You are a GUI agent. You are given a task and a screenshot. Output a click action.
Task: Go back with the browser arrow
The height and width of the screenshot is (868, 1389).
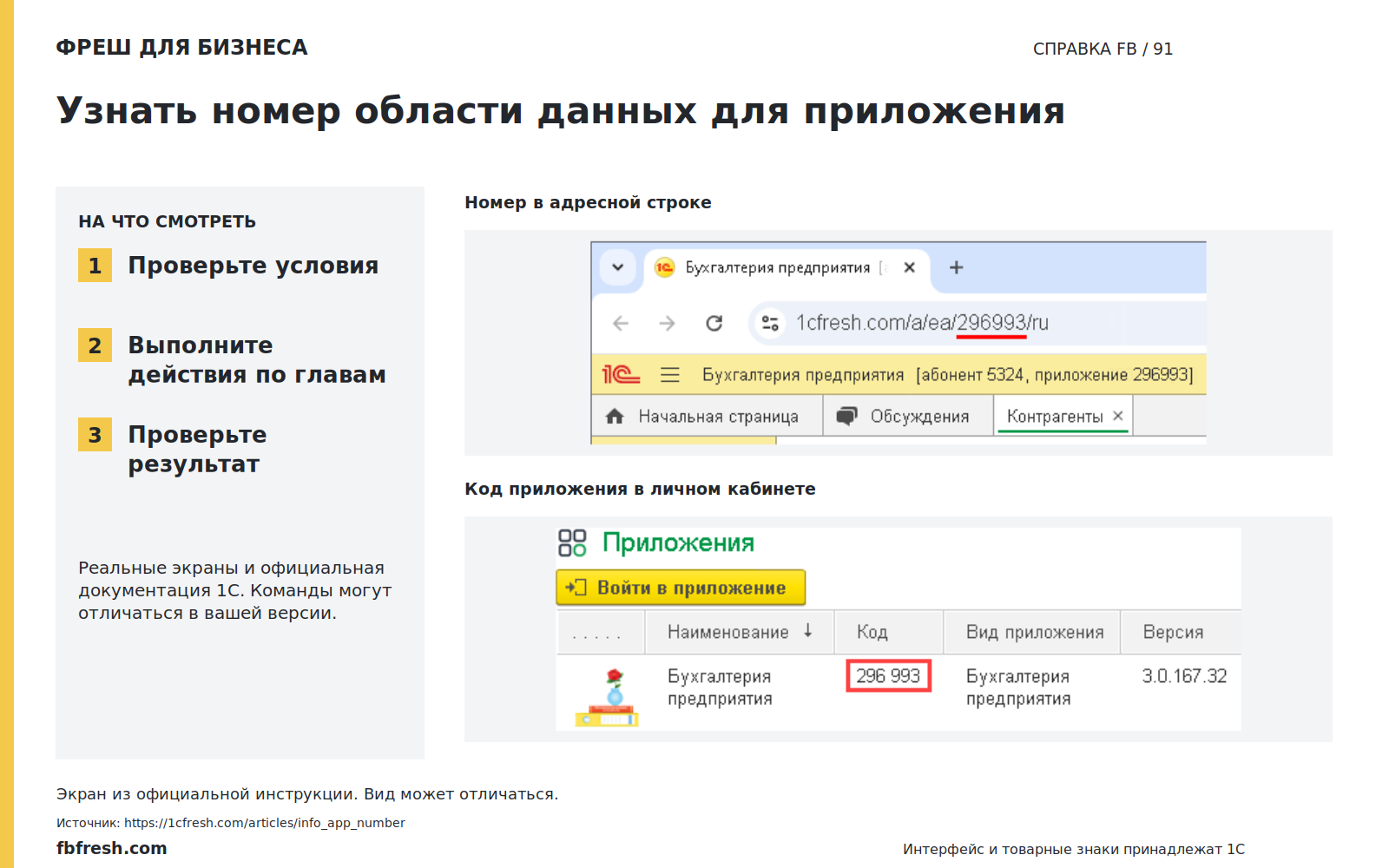[x=621, y=323]
